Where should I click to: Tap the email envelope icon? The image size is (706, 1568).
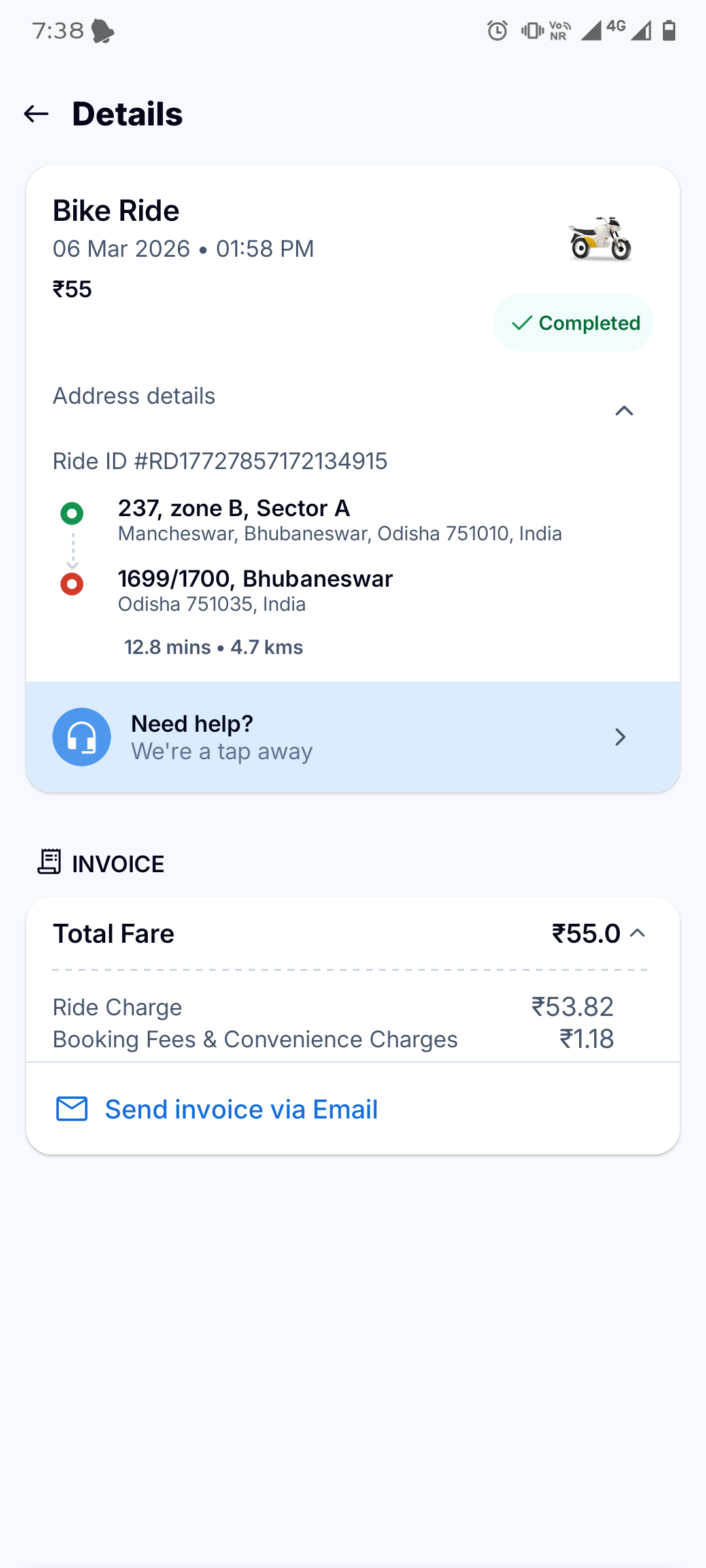72,1109
